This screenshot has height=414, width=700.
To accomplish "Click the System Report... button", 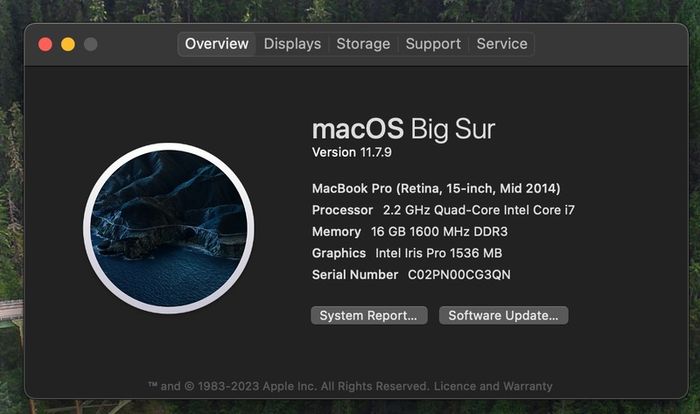I will tap(369, 315).
